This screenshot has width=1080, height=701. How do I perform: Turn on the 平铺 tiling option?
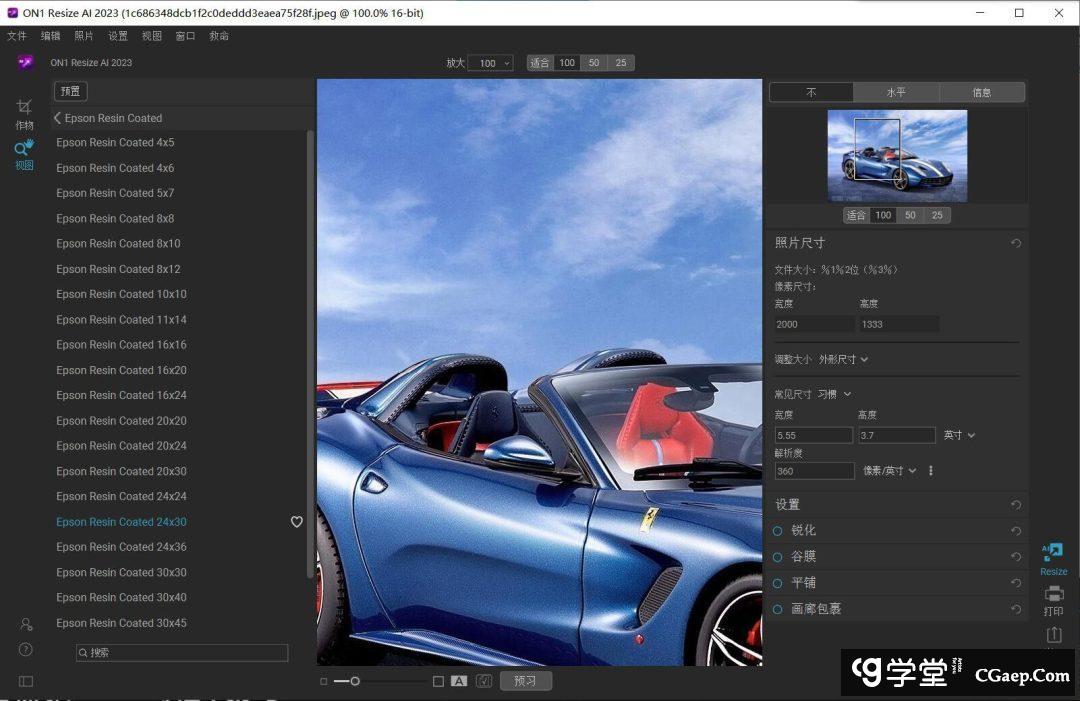click(778, 583)
